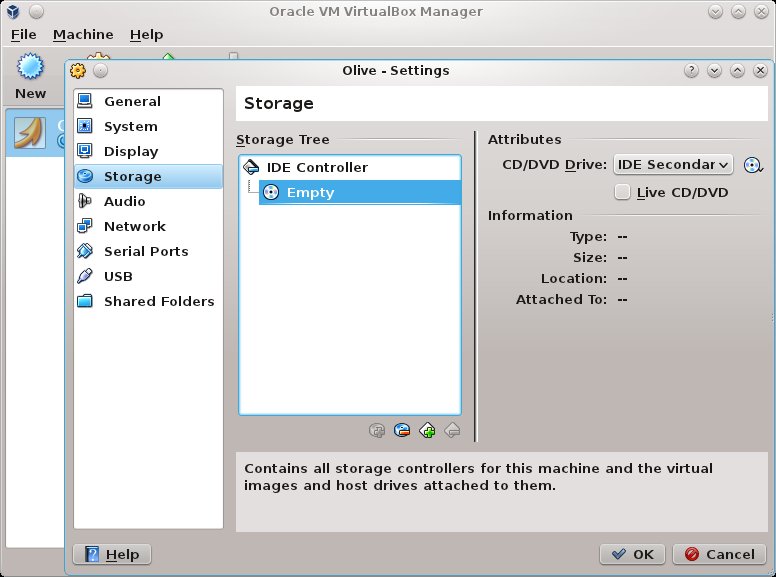Click Remove Controller icon below storage tree
The width and height of the screenshot is (776, 577).
click(x=402, y=430)
